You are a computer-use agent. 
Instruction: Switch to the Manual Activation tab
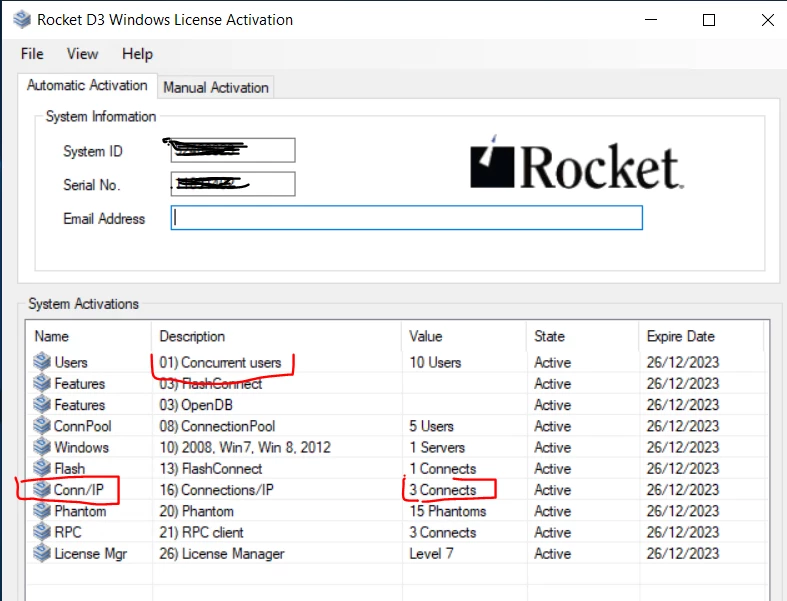(216, 87)
